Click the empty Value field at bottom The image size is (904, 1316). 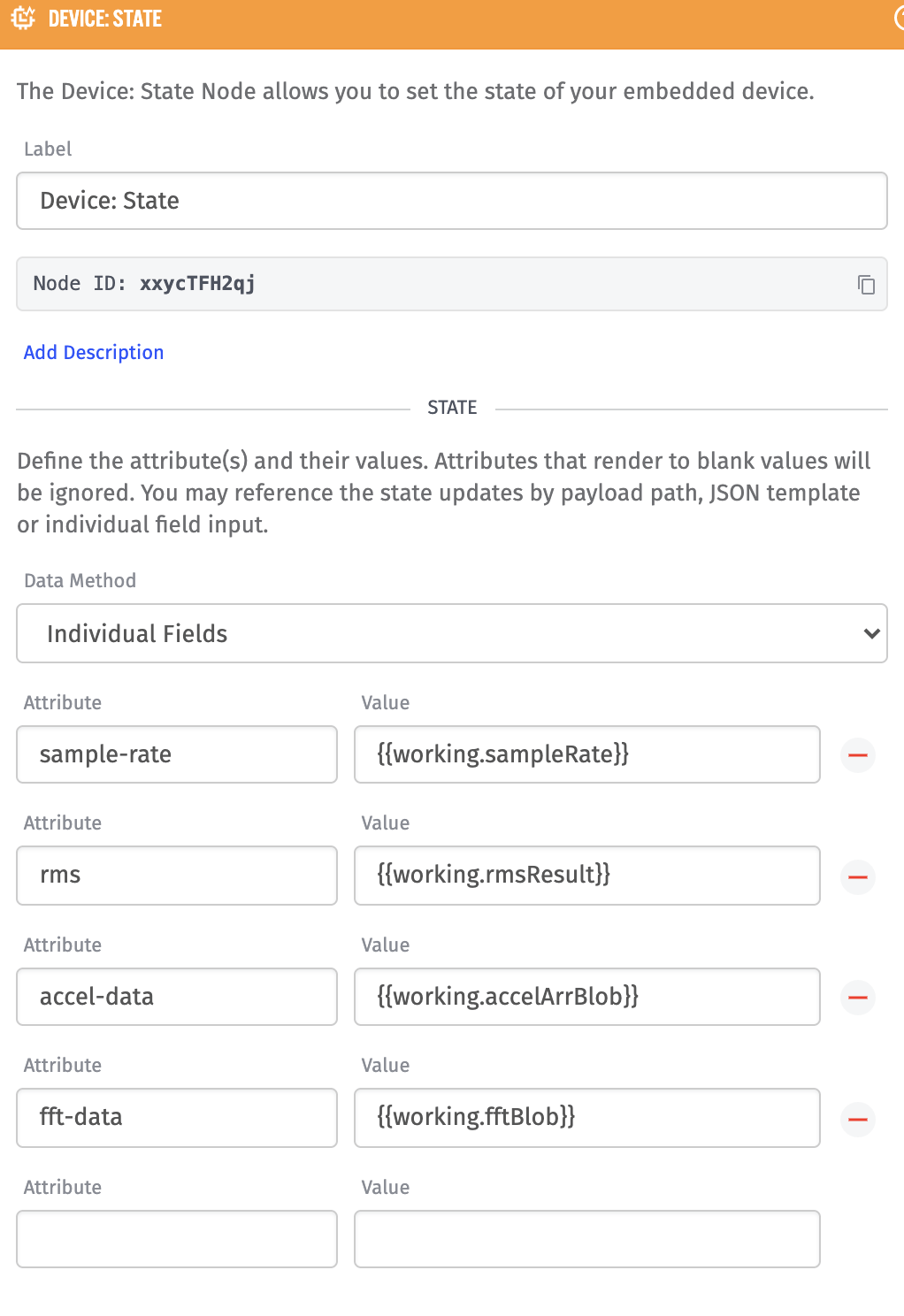(x=587, y=1239)
